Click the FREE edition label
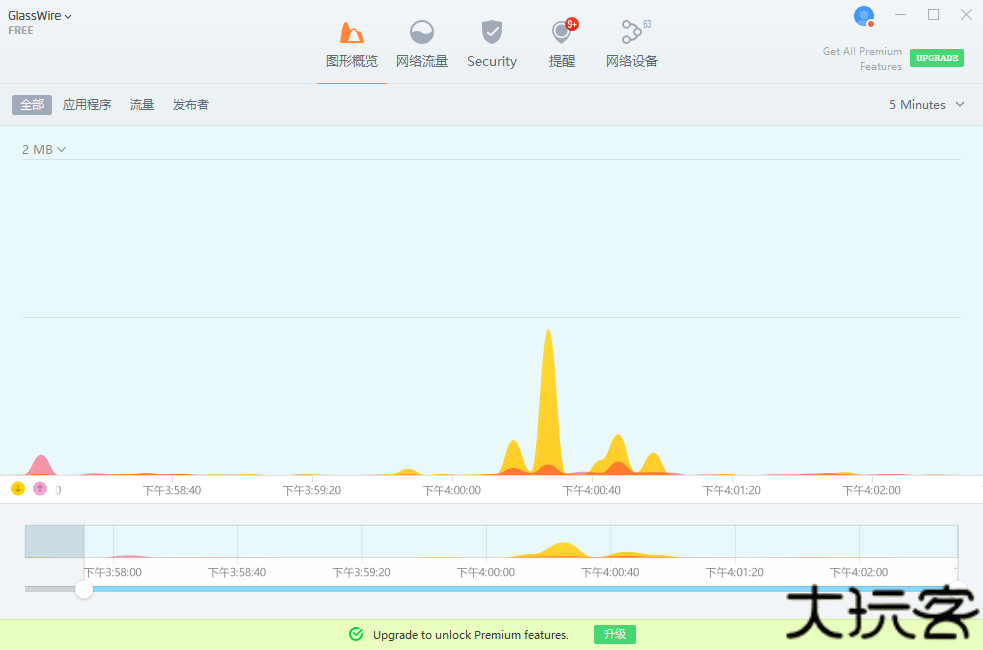 [21, 30]
